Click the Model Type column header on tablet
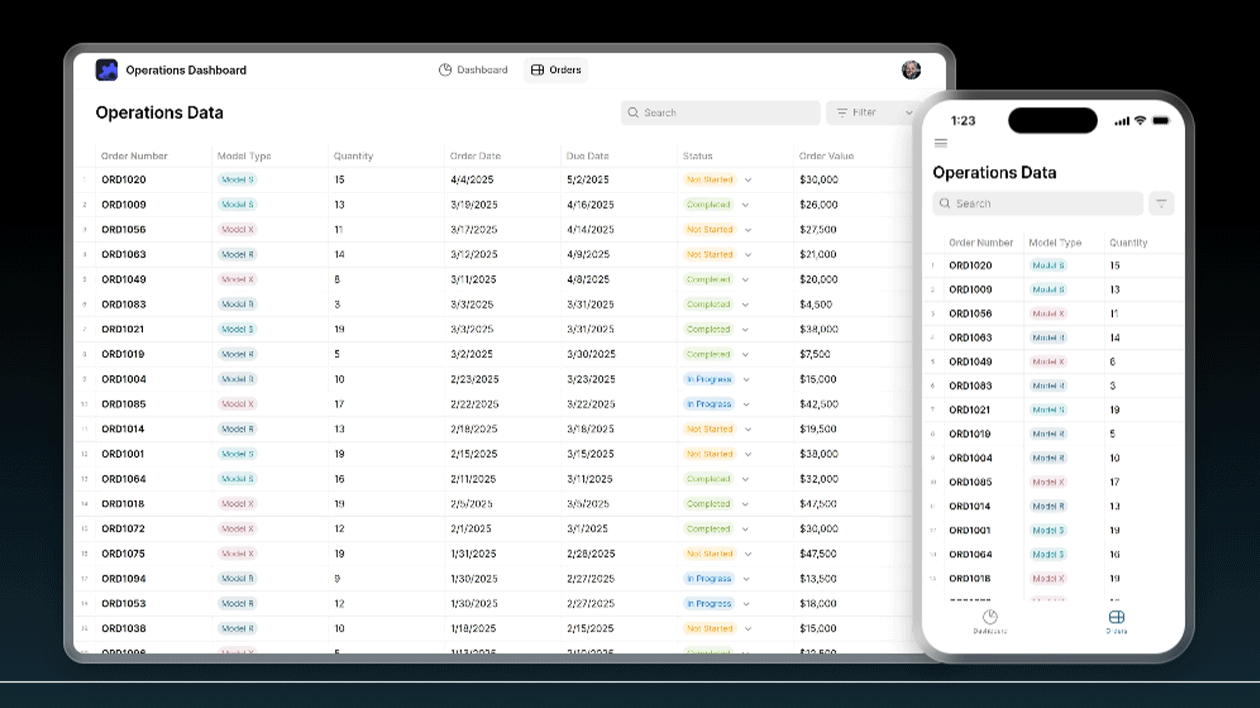The width and height of the screenshot is (1260, 708). (x=244, y=156)
